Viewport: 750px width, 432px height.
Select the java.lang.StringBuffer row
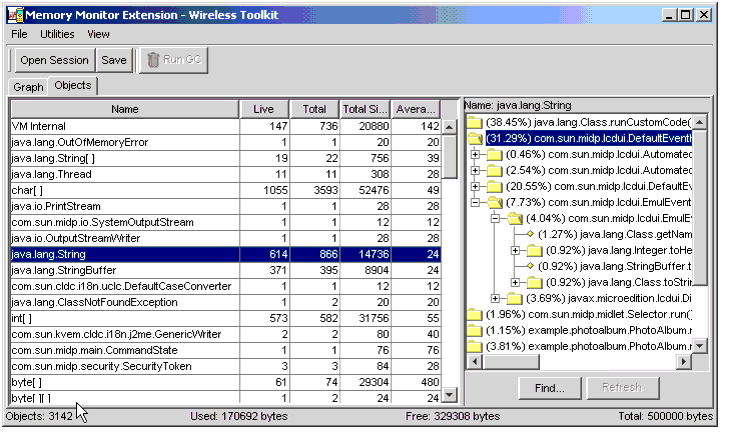click(225, 270)
